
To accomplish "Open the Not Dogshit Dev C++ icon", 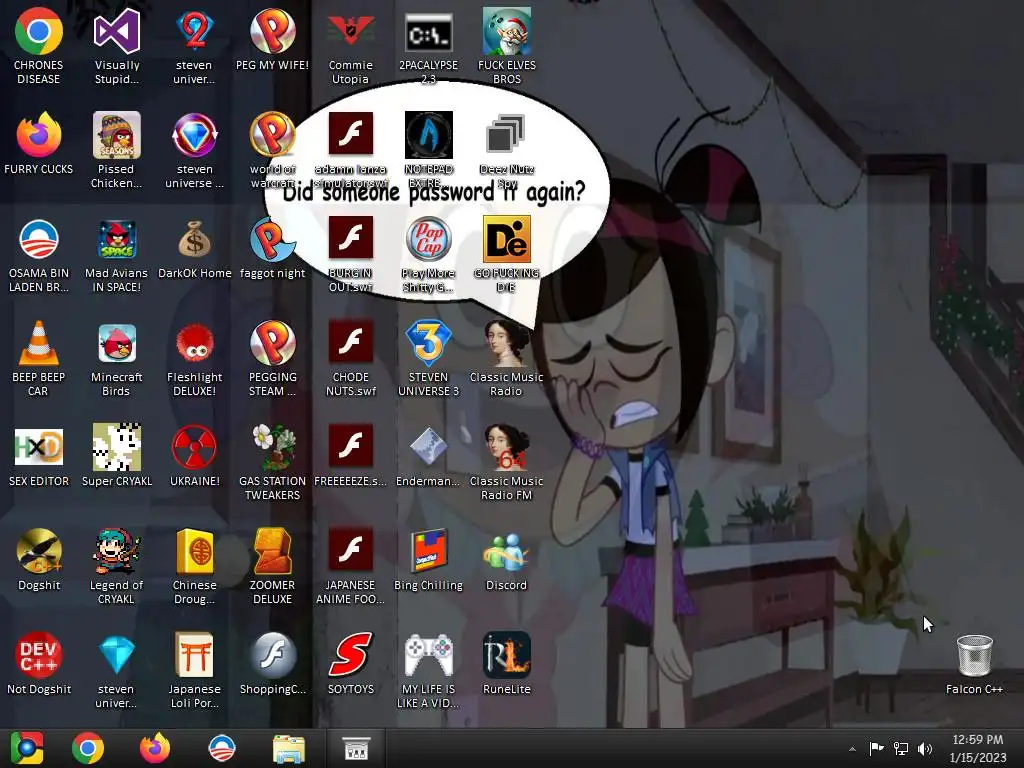I will pyautogui.click(x=39, y=664).
